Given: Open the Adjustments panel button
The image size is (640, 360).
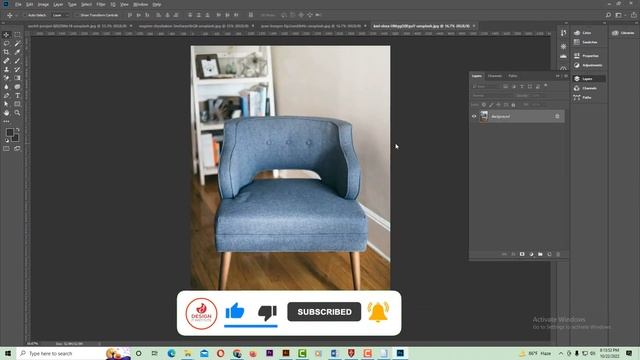Looking at the screenshot, I should (x=588, y=65).
